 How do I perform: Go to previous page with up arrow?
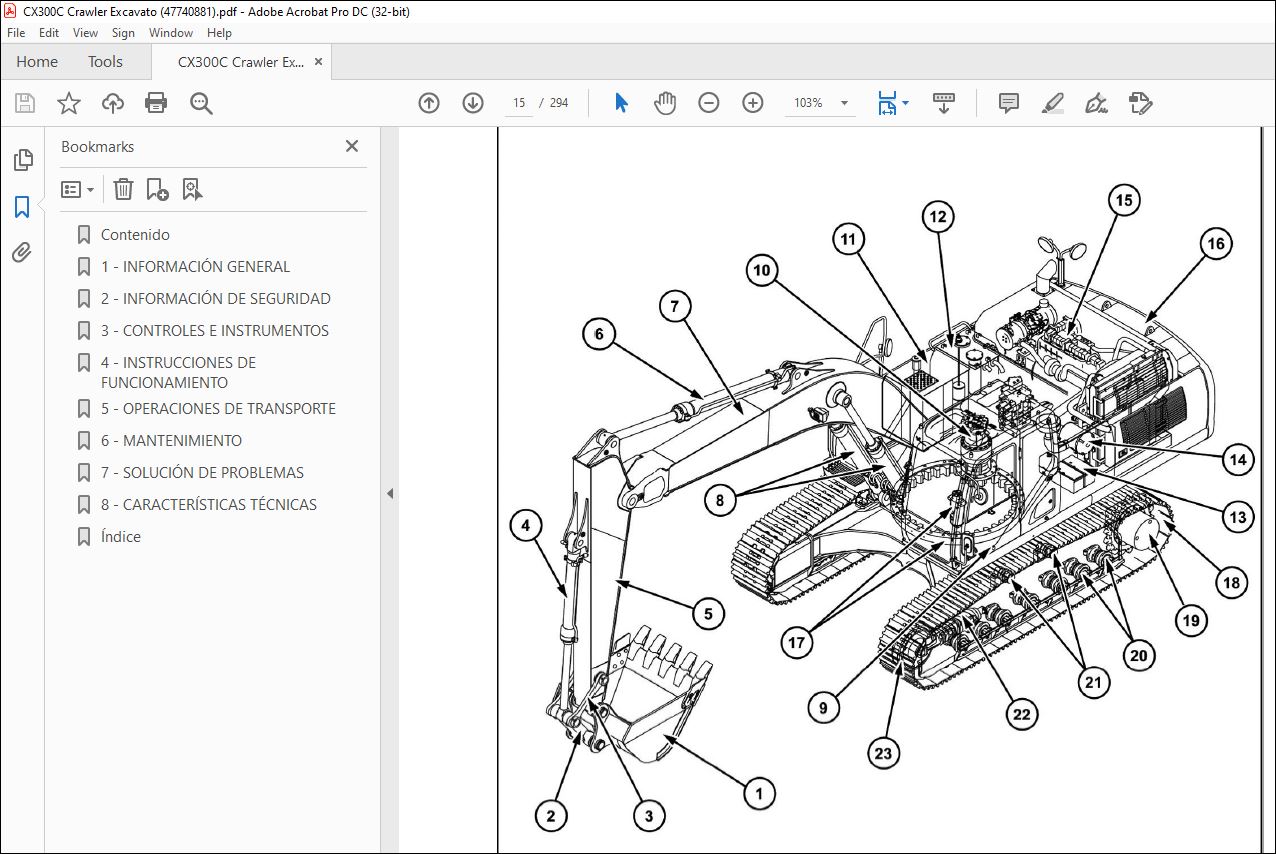point(429,103)
